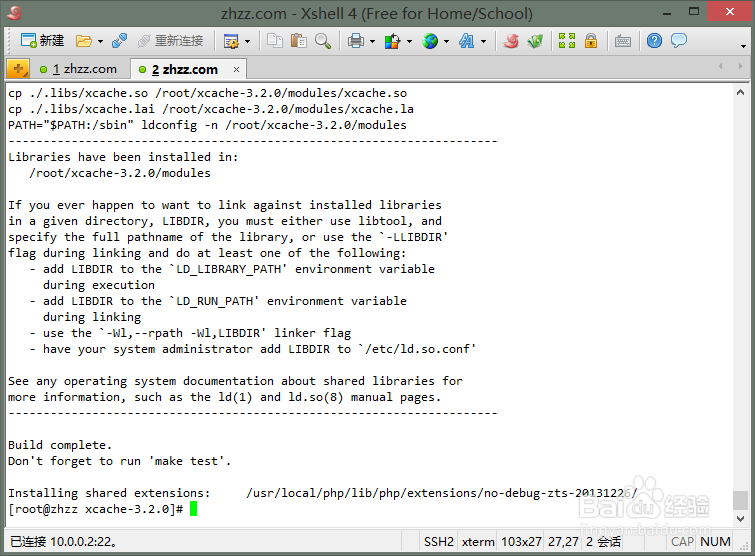Click the 103x27 terminal size indicator
The height and width of the screenshot is (556, 755).
pos(521,542)
